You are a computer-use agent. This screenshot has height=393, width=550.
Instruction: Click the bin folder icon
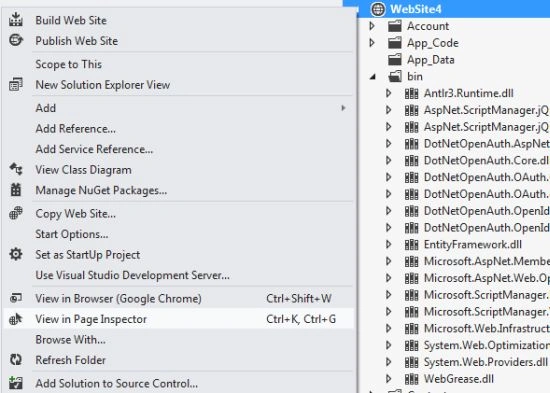(x=395, y=76)
